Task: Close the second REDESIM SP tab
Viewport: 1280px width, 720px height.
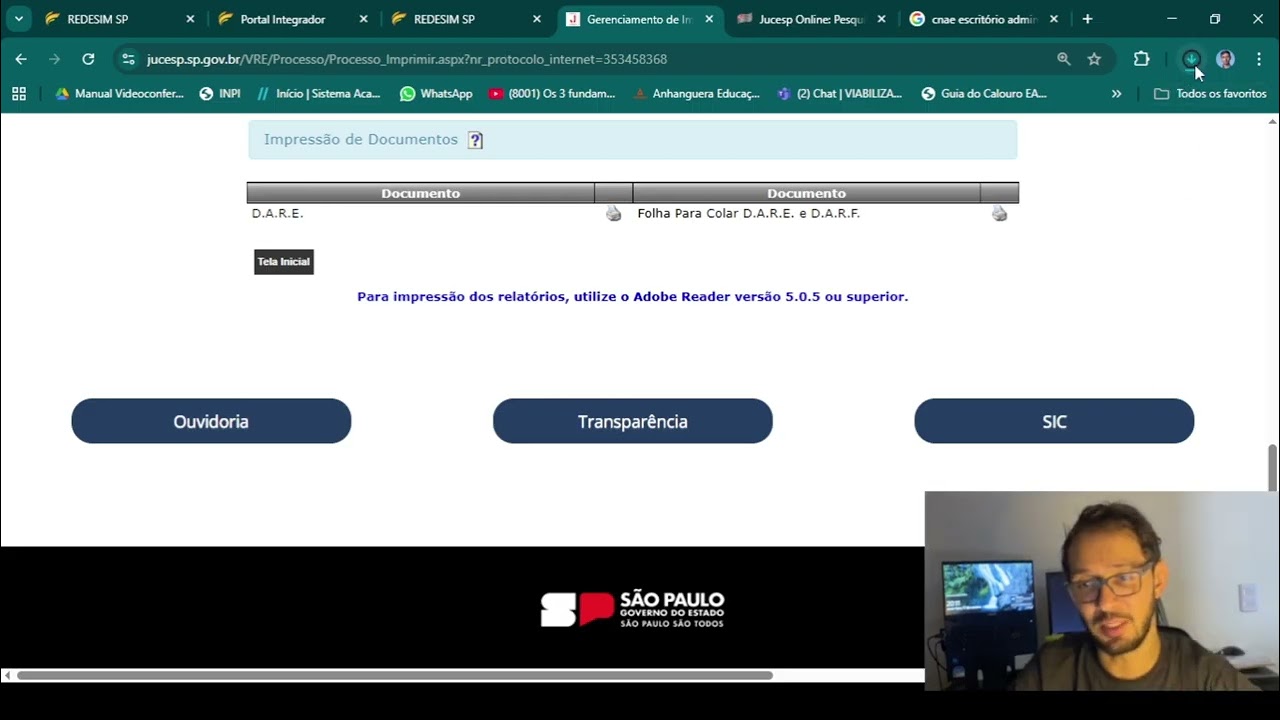Action: (x=537, y=19)
